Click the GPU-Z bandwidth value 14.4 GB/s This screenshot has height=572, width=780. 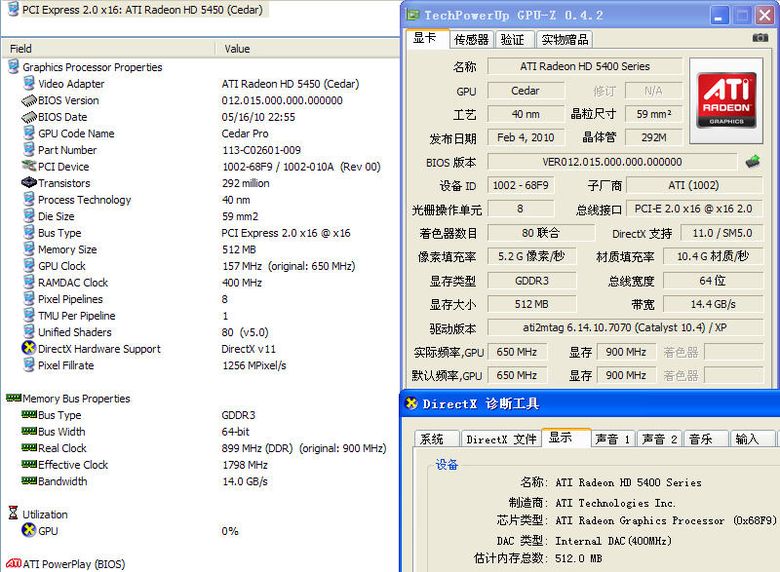[x=713, y=304]
